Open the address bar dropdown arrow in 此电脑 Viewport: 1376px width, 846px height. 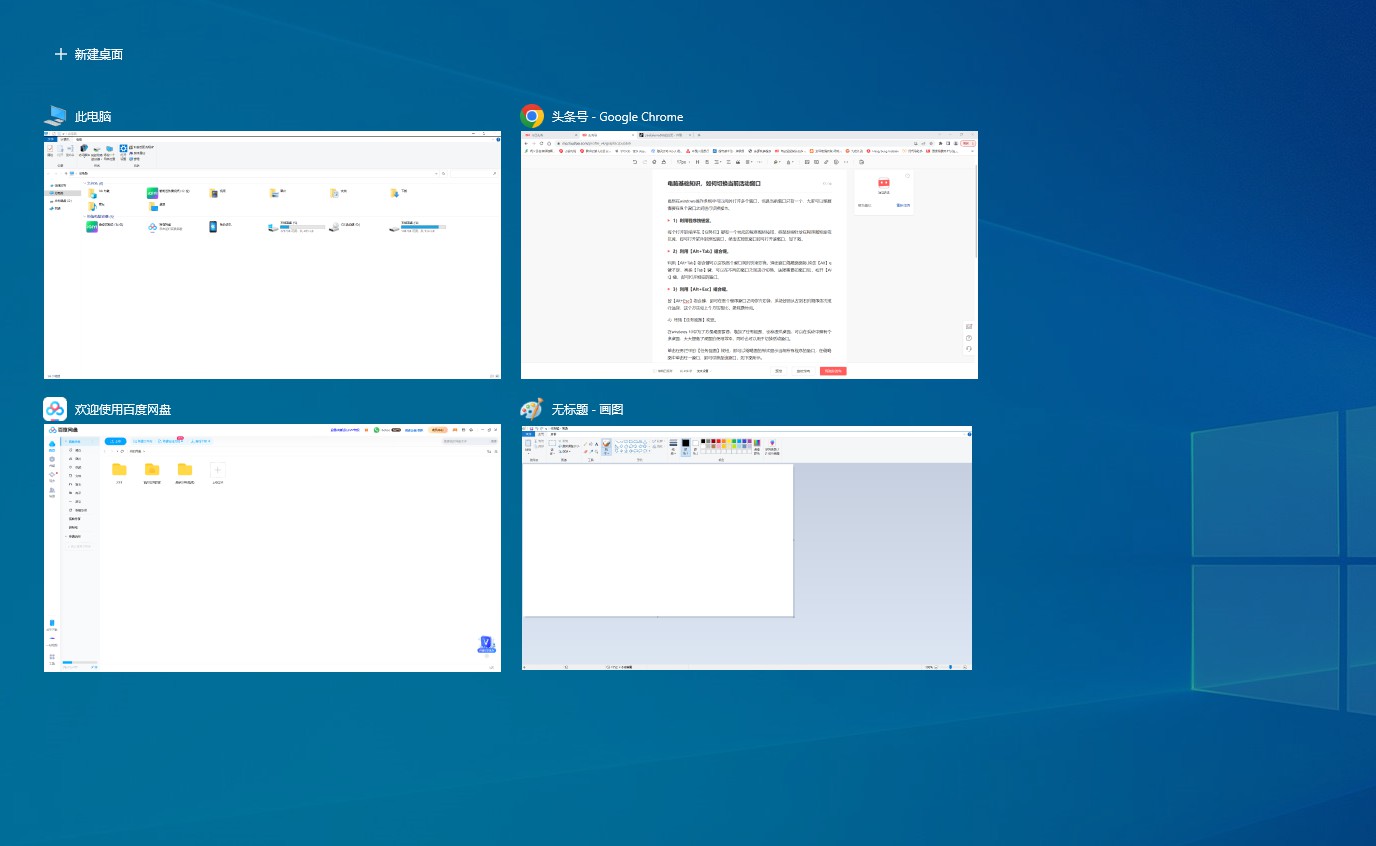435,173
